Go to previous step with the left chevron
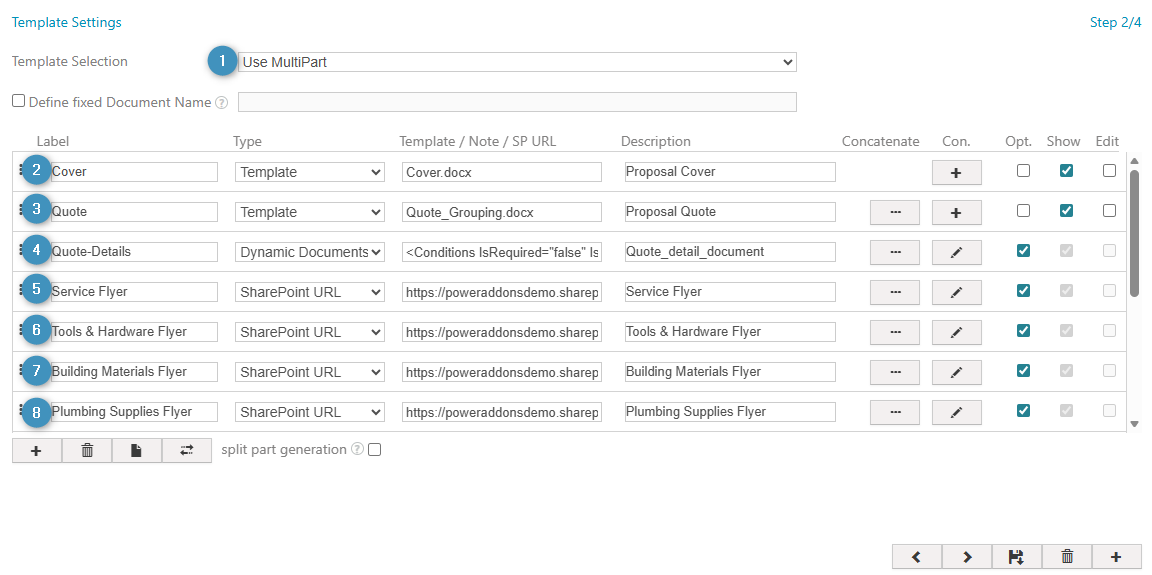 [x=916, y=557]
